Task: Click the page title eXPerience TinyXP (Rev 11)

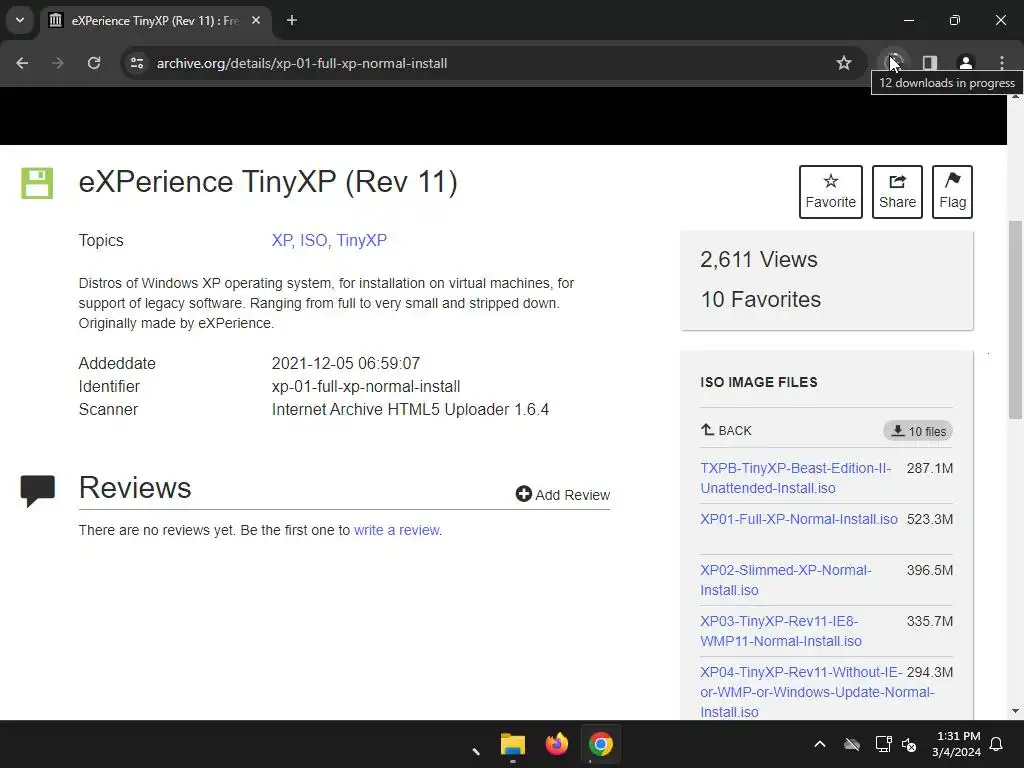Action: pos(268,182)
